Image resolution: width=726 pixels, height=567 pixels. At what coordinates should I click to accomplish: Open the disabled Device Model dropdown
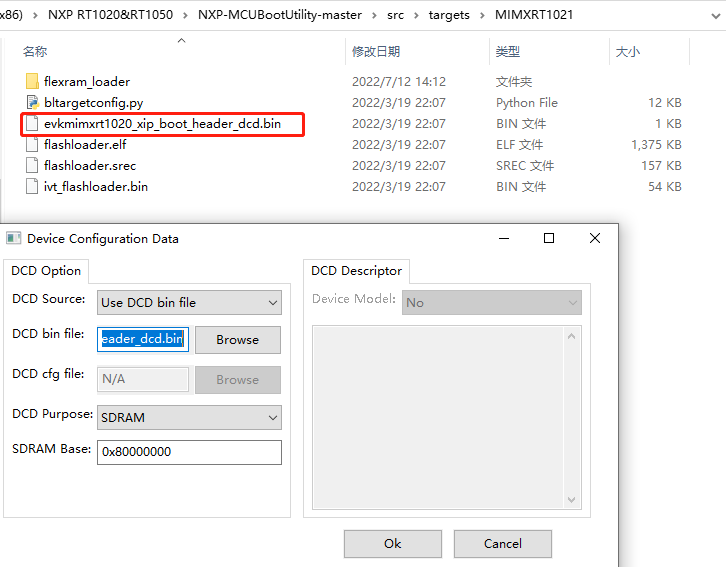(492, 302)
